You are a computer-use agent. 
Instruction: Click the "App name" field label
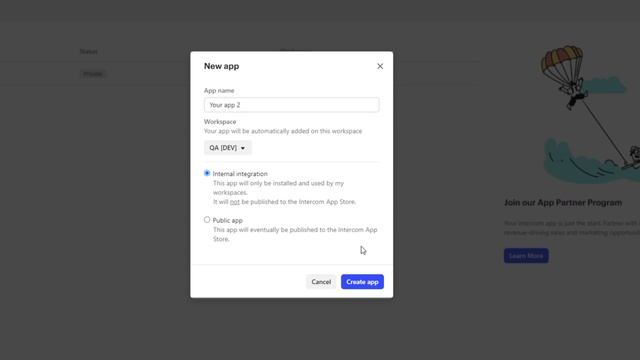pos(219,91)
